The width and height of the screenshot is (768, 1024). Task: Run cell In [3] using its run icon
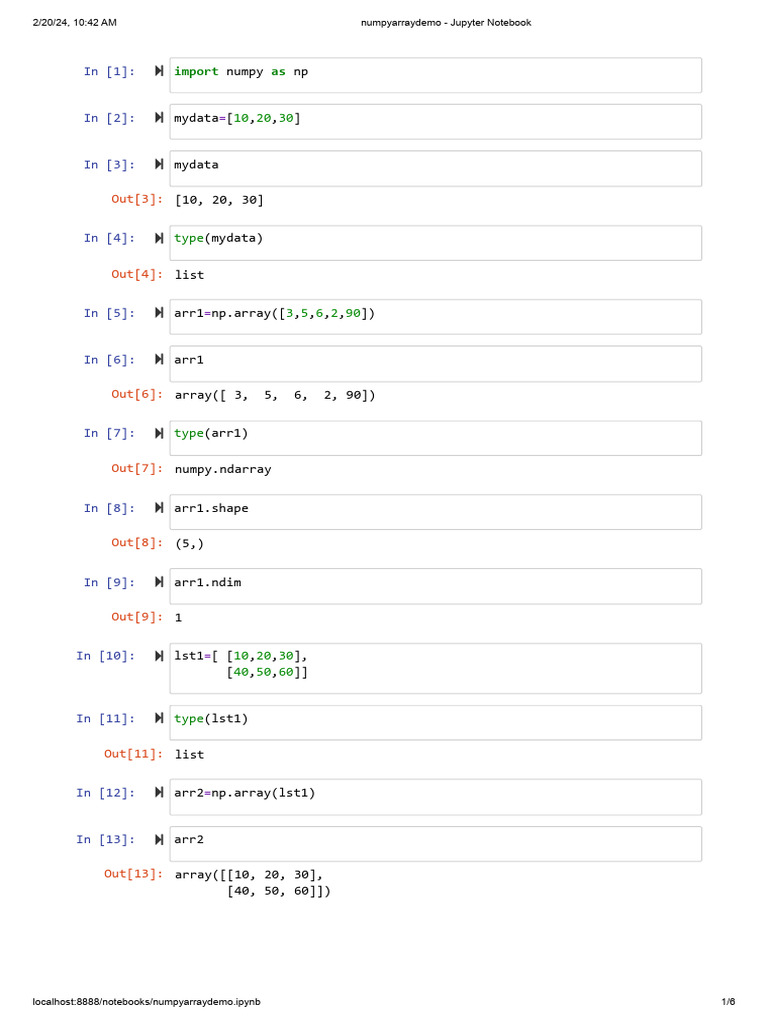click(x=159, y=164)
